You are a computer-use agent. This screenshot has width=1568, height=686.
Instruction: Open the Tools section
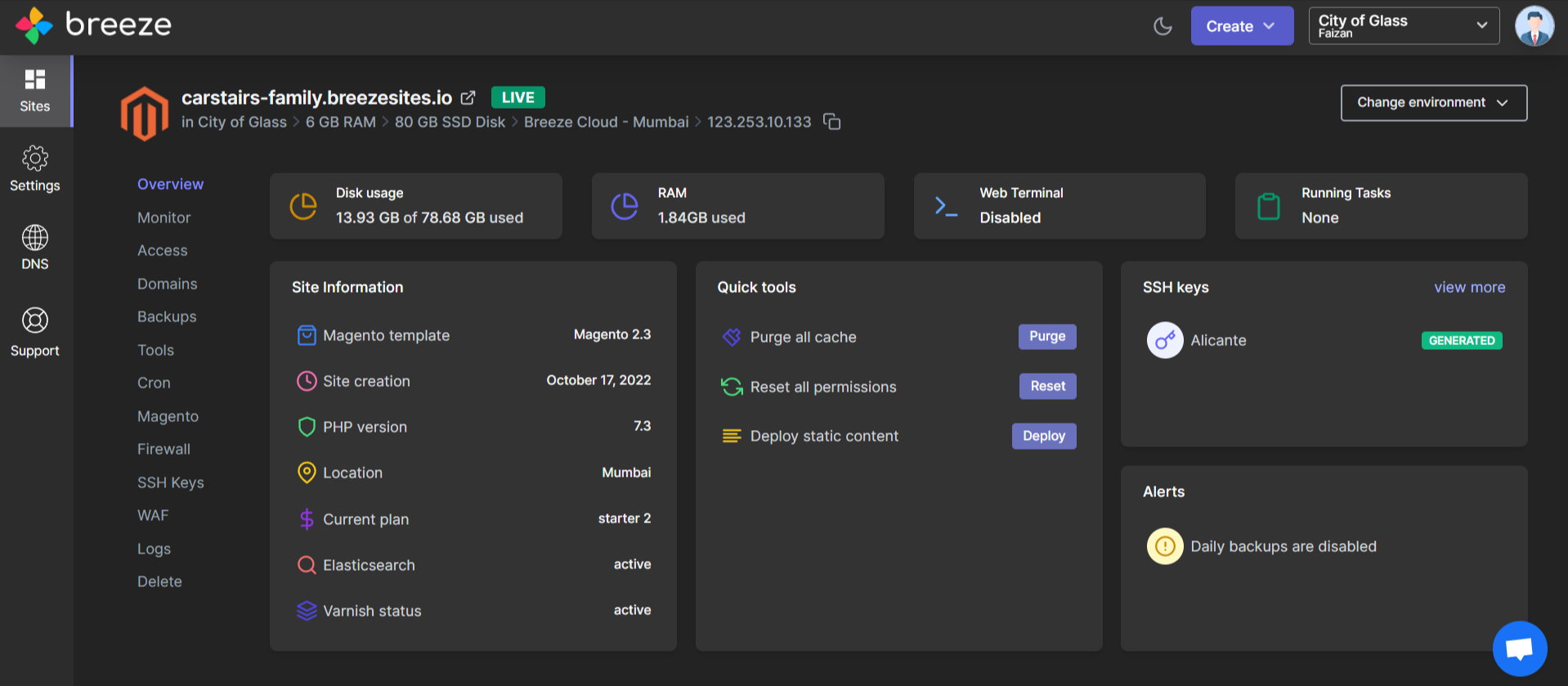click(155, 350)
